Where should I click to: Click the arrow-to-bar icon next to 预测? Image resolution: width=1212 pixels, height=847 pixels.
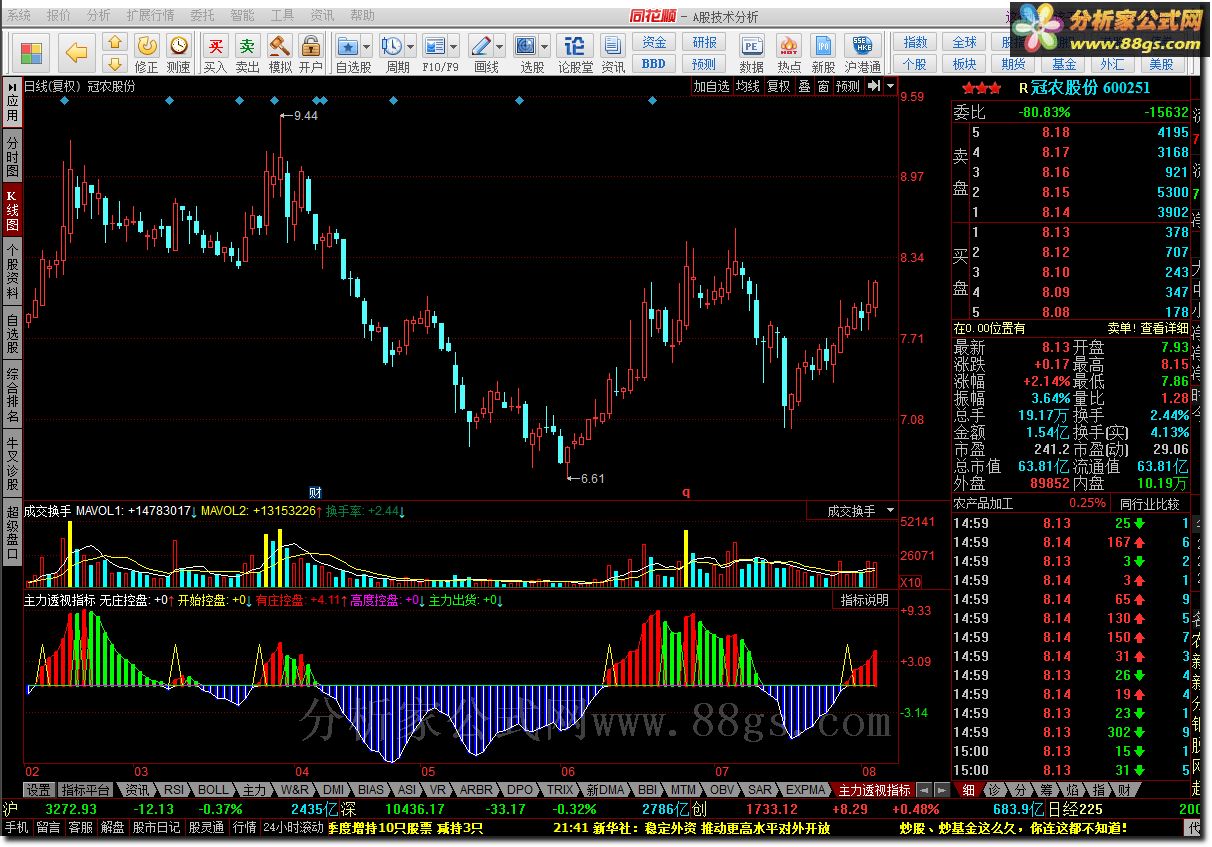click(x=873, y=86)
